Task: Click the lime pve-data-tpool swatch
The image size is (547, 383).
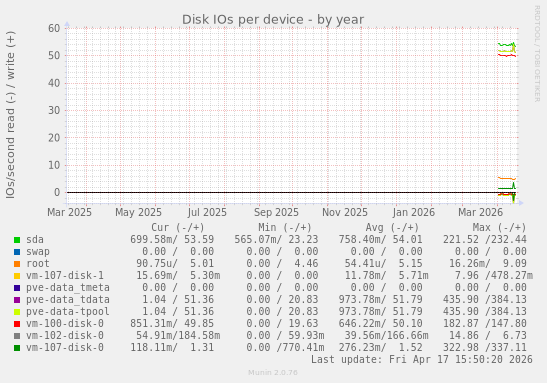Action: coord(17,312)
